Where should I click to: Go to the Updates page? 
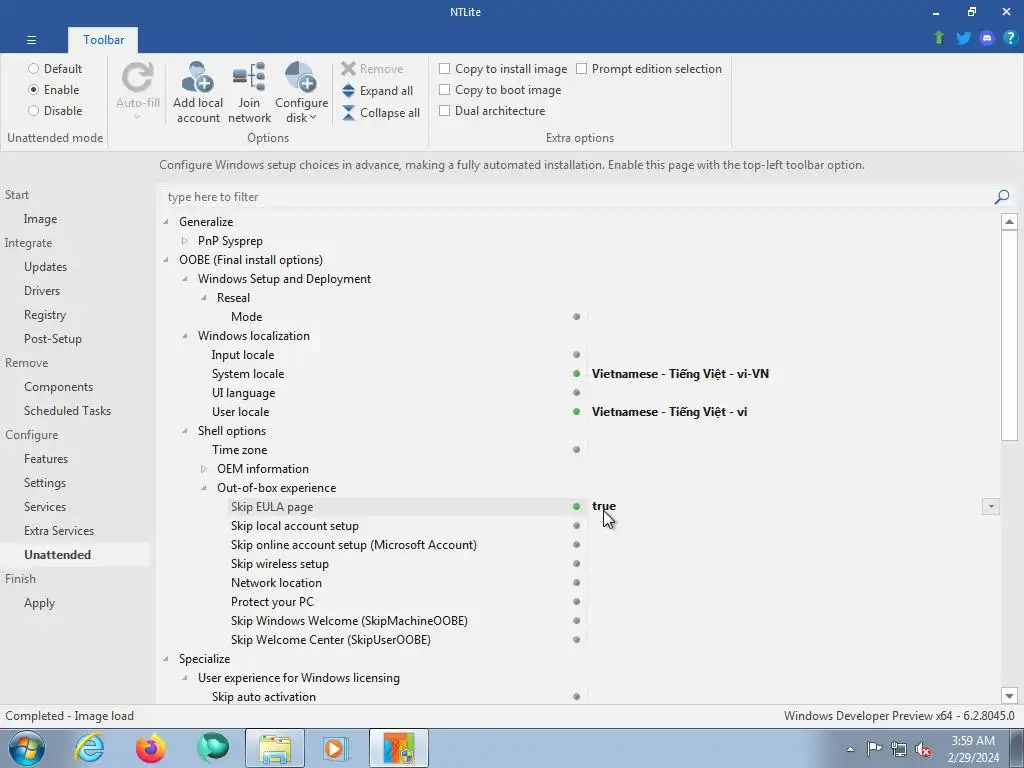(46, 266)
